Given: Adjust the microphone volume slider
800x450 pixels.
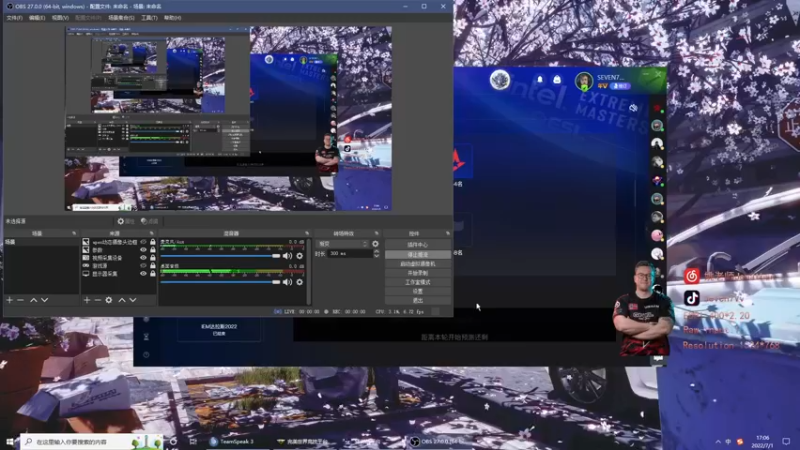Looking at the screenshot, I should pyautogui.click(x=220, y=256).
